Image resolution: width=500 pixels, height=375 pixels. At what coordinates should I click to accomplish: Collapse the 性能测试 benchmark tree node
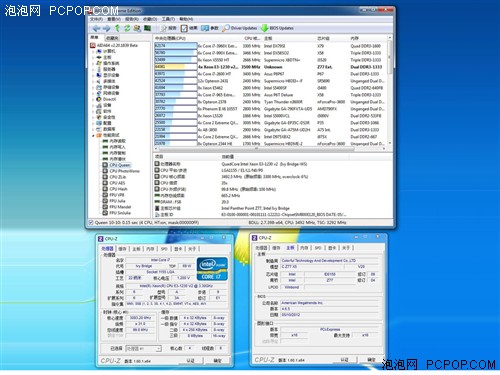tap(93, 135)
